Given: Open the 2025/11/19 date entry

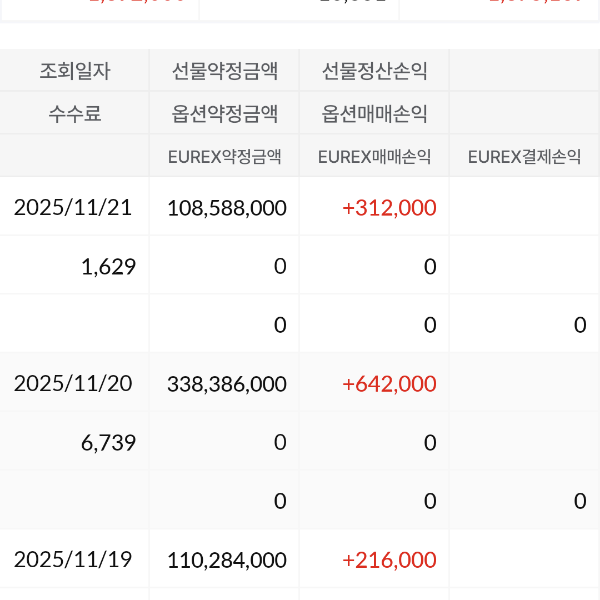Looking at the screenshot, I should coord(73,560).
